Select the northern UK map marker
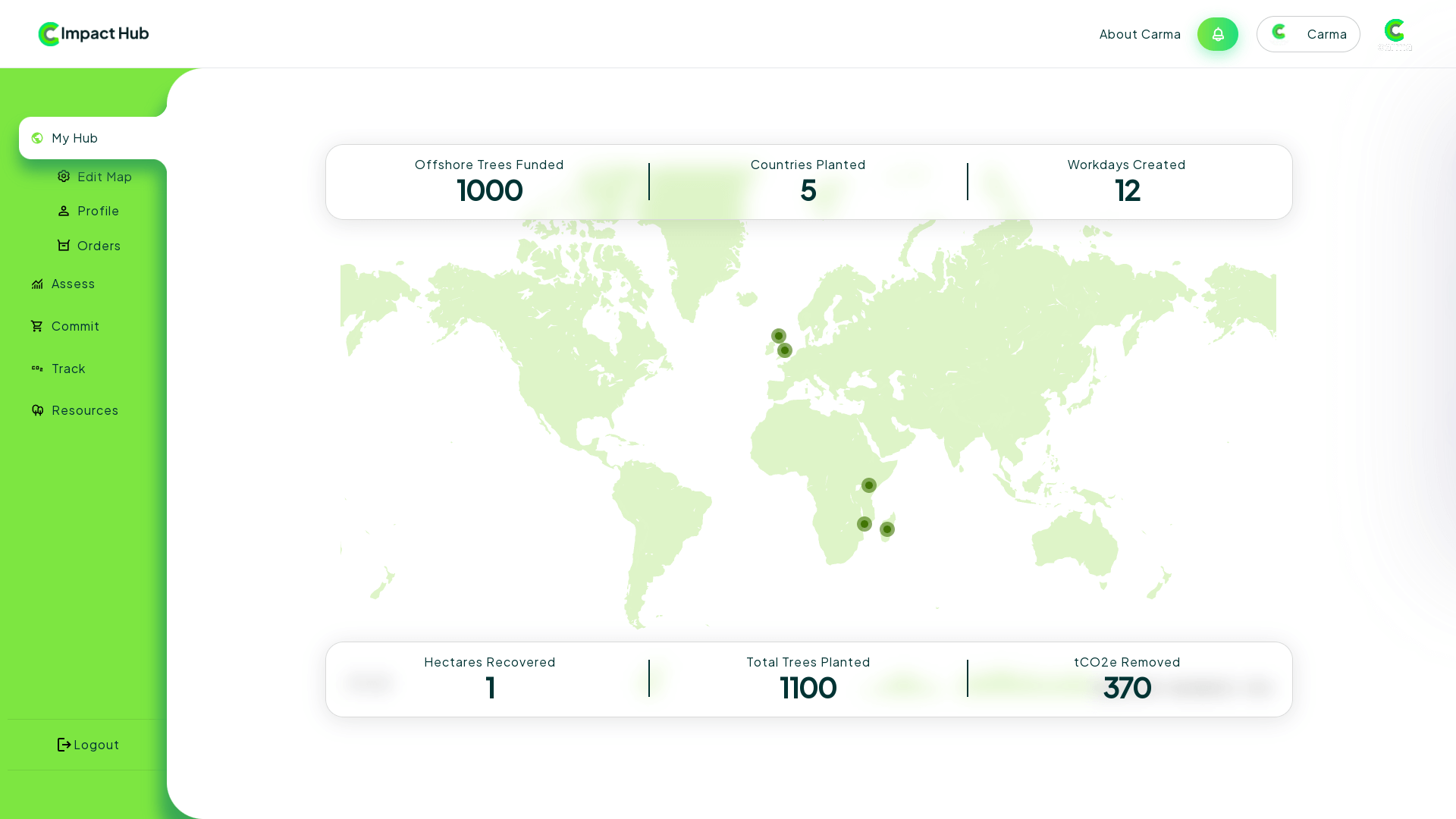 (779, 336)
